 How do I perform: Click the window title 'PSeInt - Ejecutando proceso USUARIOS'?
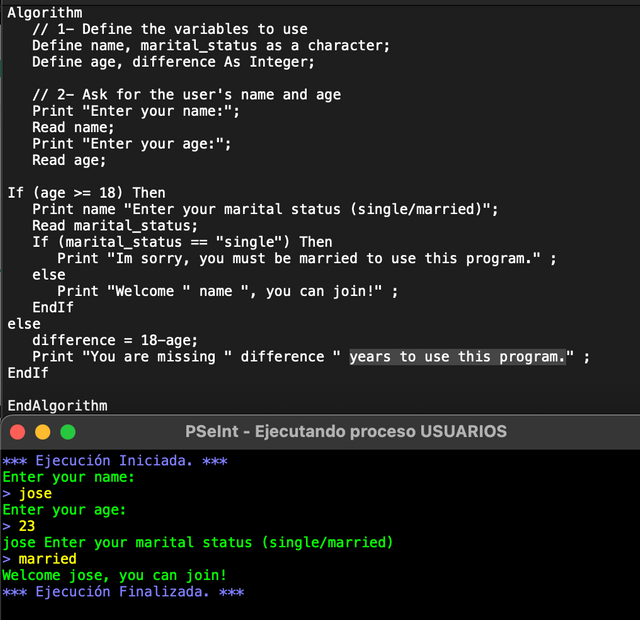point(346,431)
